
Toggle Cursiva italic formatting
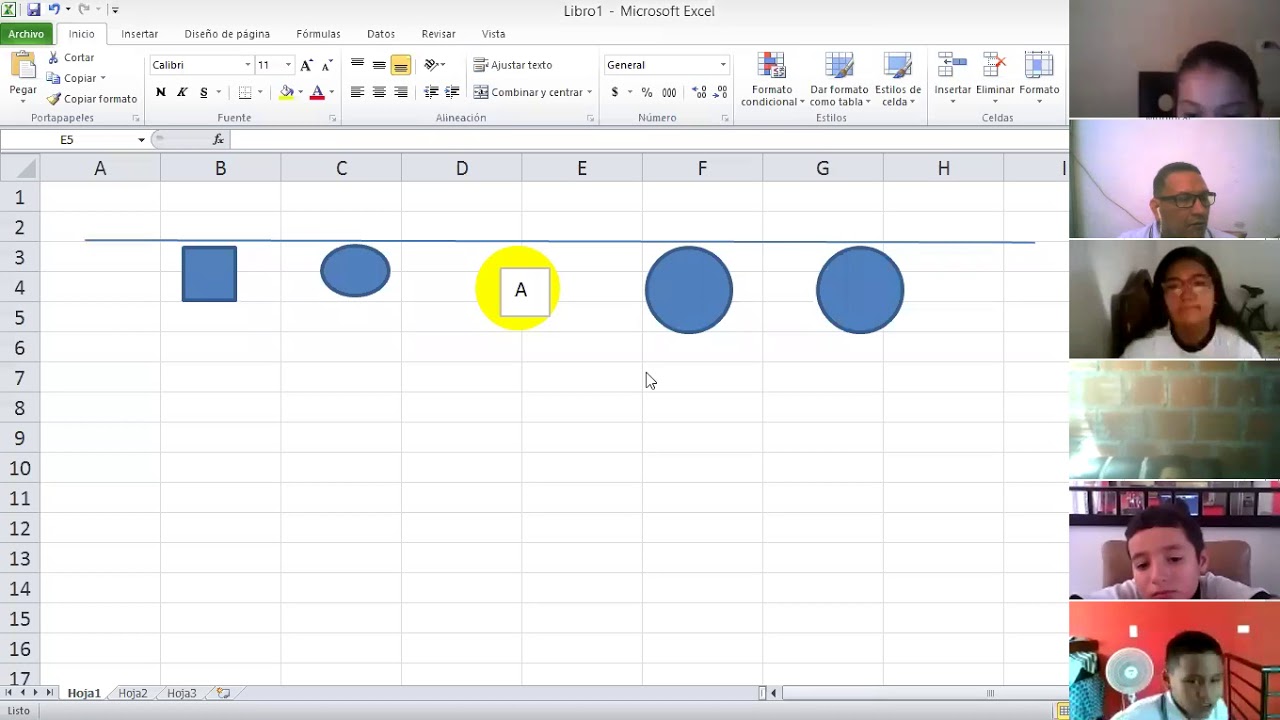(x=182, y=92)
